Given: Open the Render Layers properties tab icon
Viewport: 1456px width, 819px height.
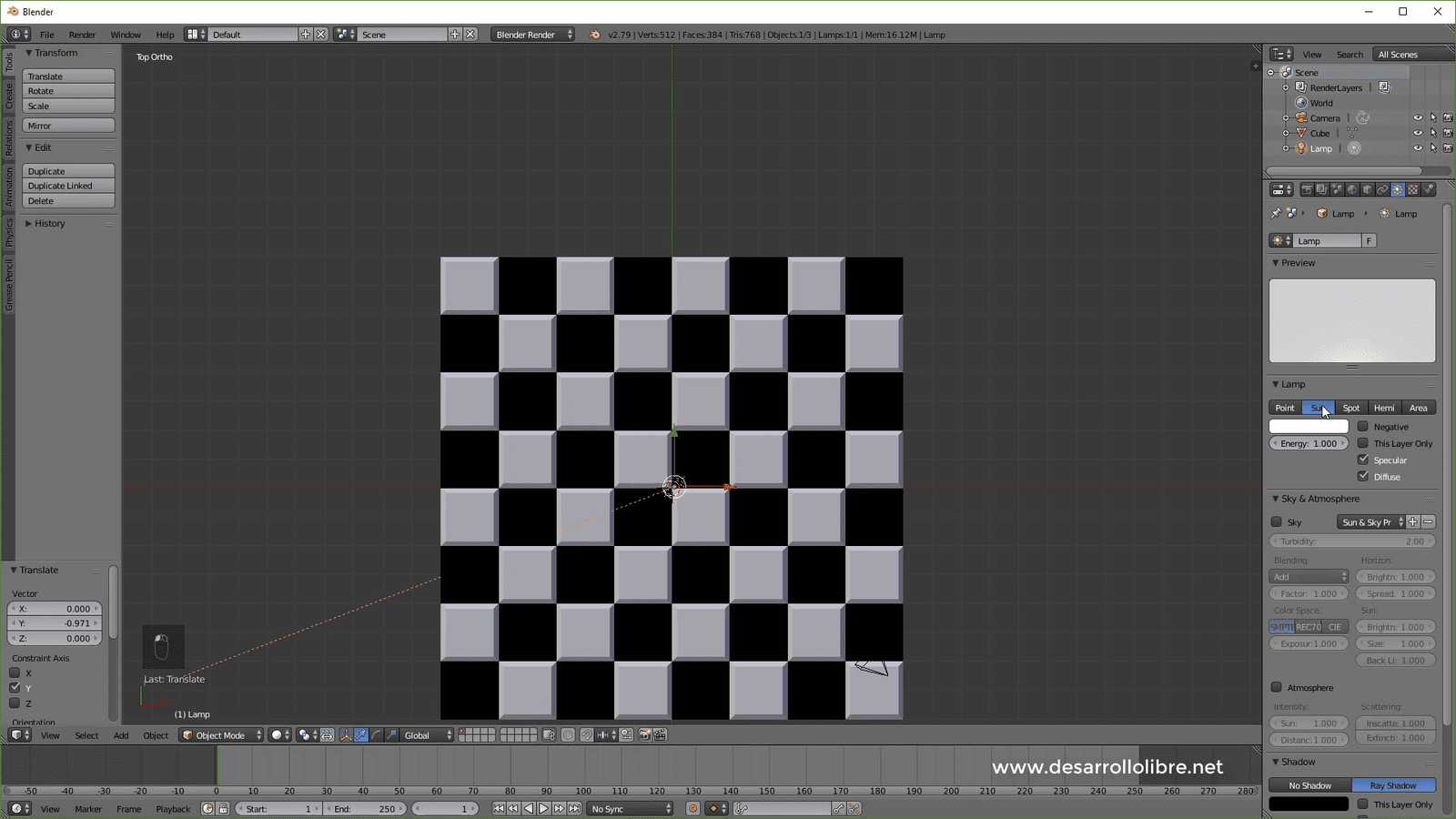Looking at the screenshot, I should 1321,189.
